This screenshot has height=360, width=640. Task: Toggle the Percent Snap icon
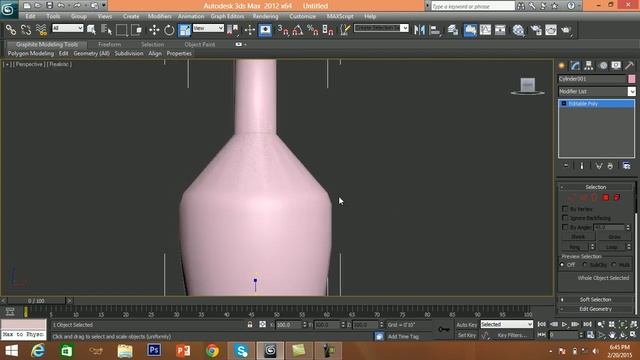[313, 30]
